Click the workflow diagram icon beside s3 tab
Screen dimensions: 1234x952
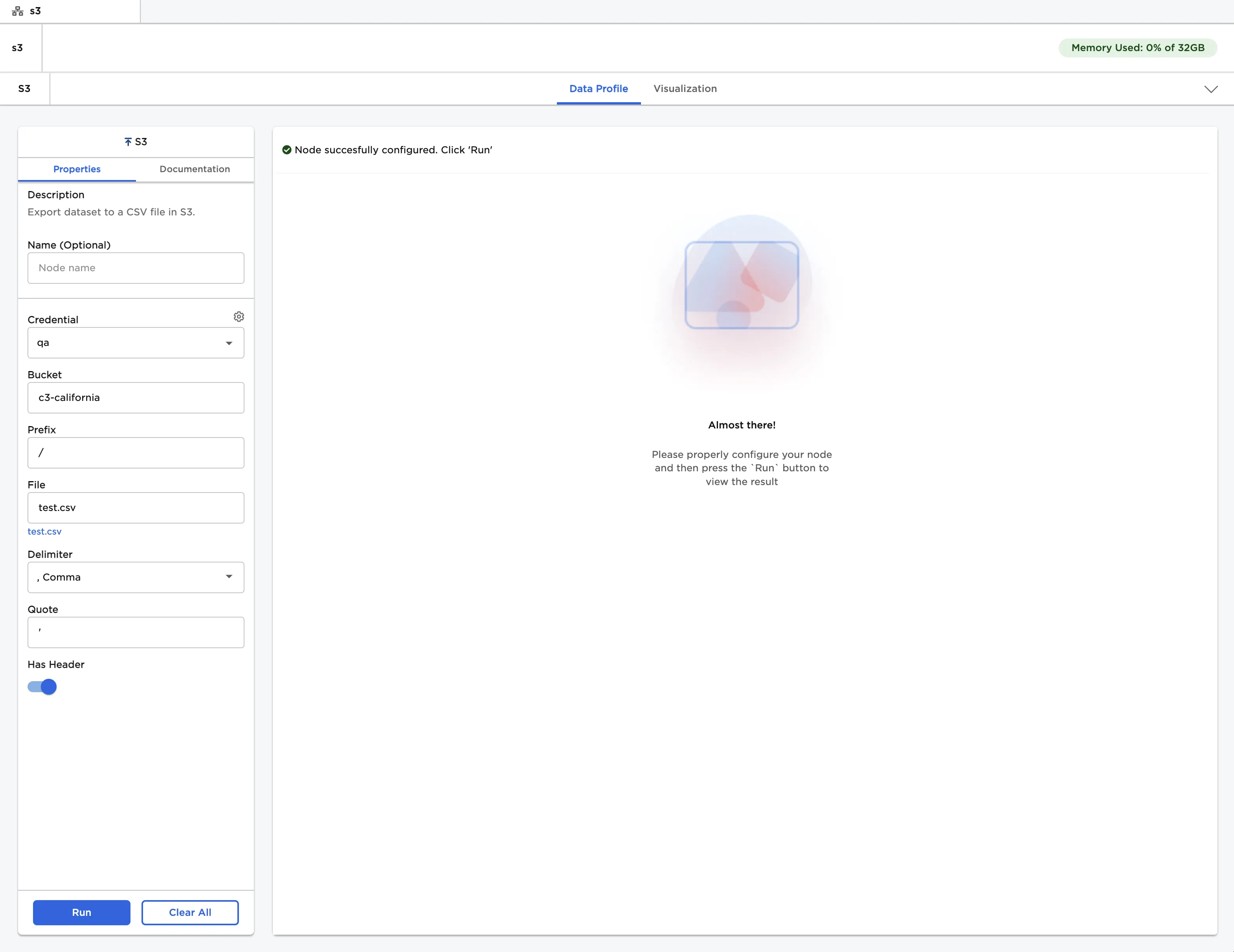click(x=18, y=11)
